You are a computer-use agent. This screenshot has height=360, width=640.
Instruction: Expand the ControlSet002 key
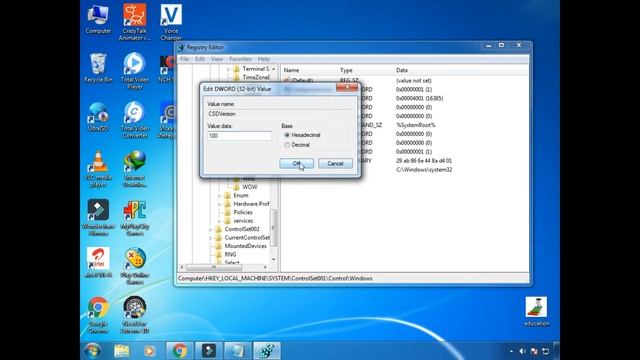pyautogui.click(x=211, y=229)
